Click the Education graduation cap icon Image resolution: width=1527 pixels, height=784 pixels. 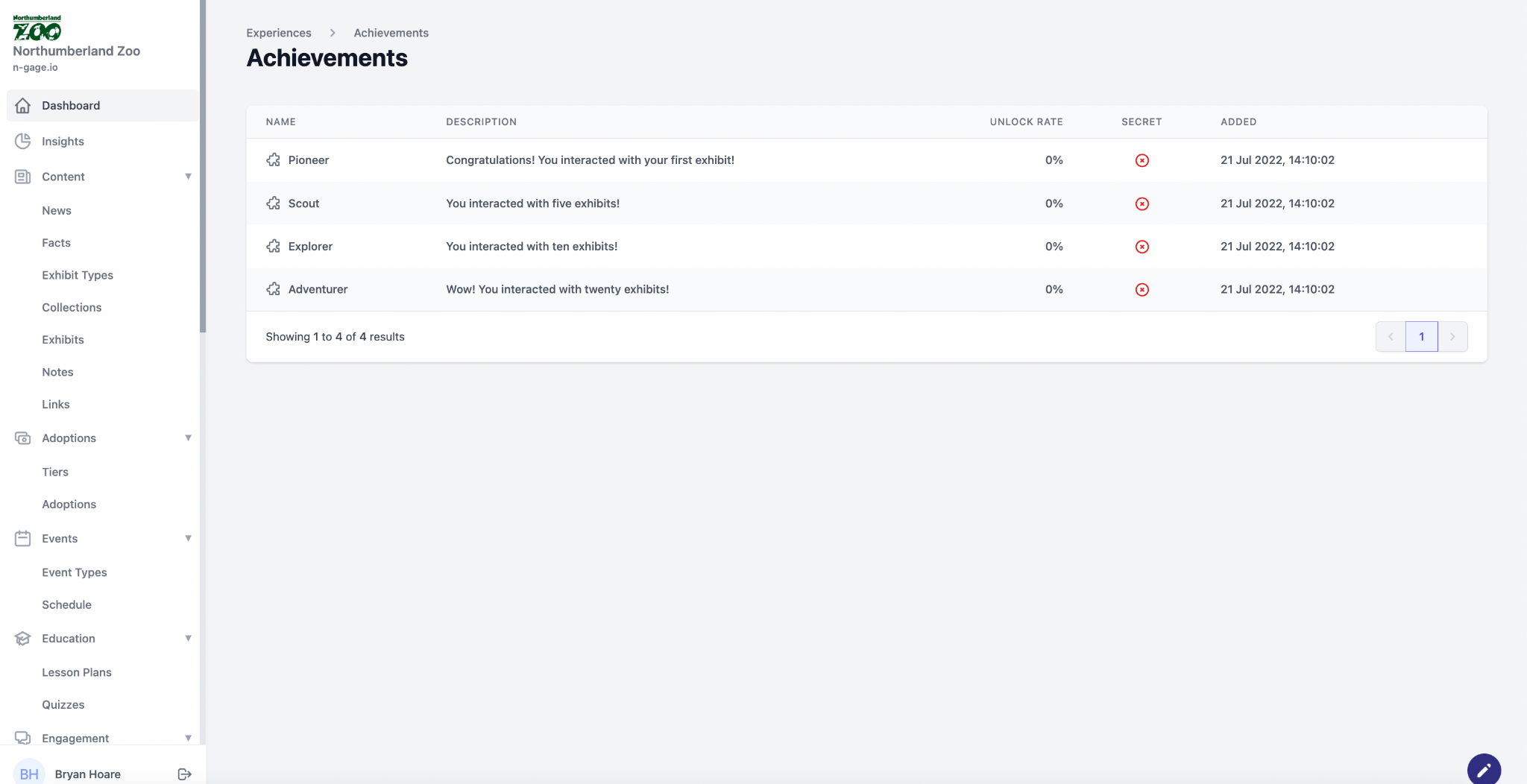(23, 639)
